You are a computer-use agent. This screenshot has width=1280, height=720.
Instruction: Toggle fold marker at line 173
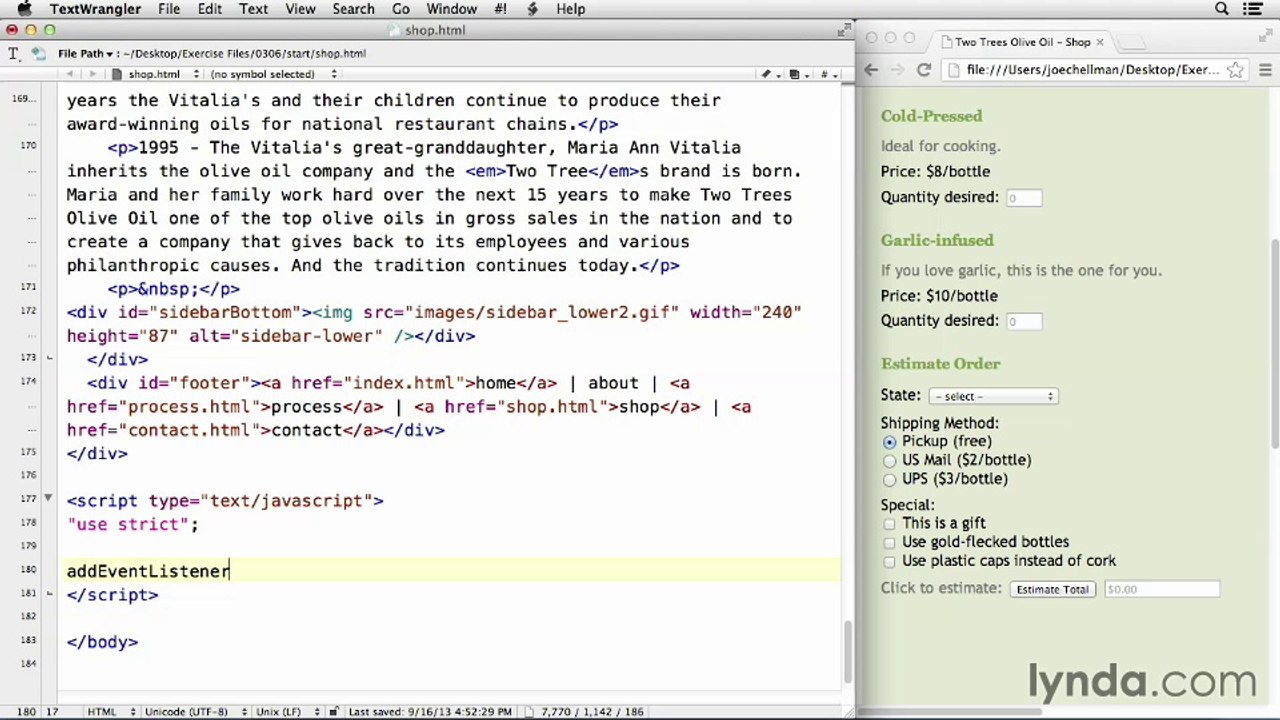click(x=48, y=357)
